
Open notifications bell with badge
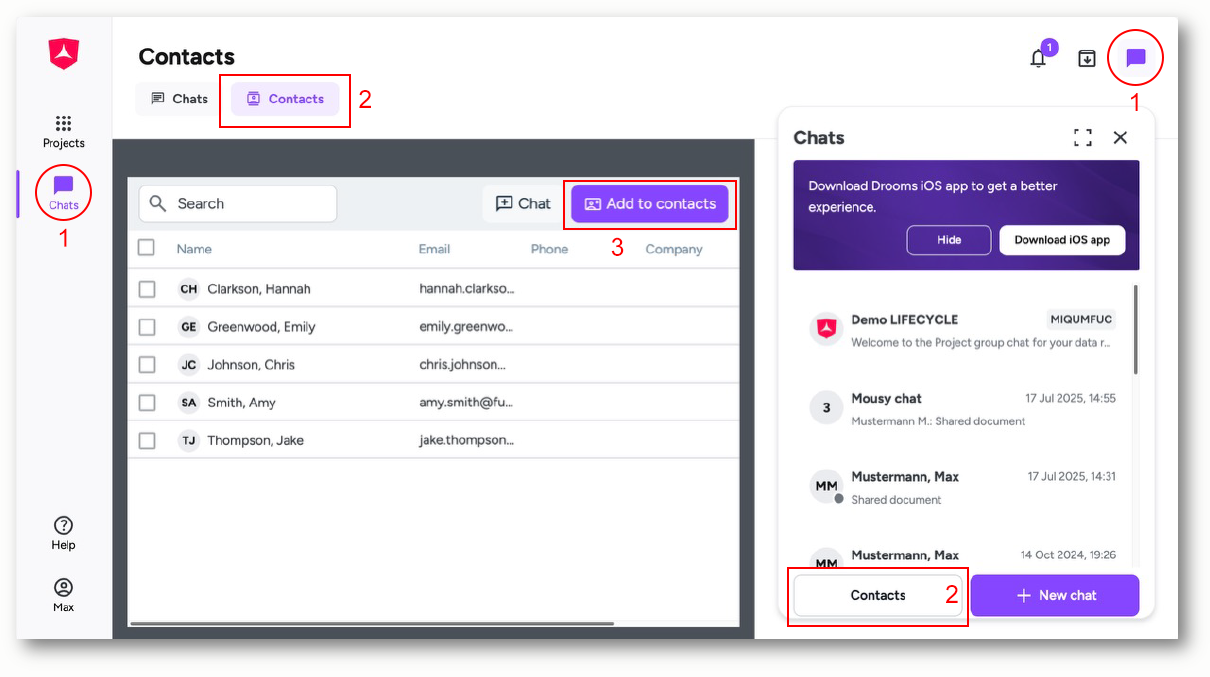1039,58
